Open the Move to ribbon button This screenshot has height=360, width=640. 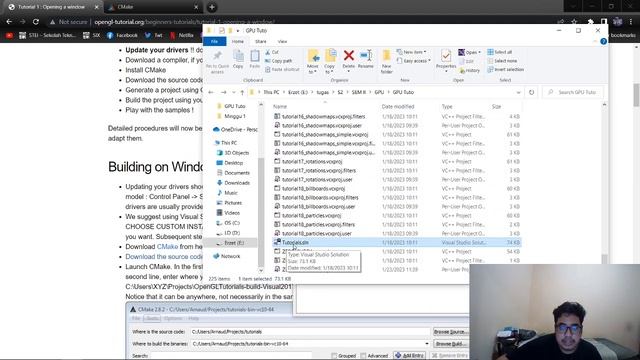[313, 61]
